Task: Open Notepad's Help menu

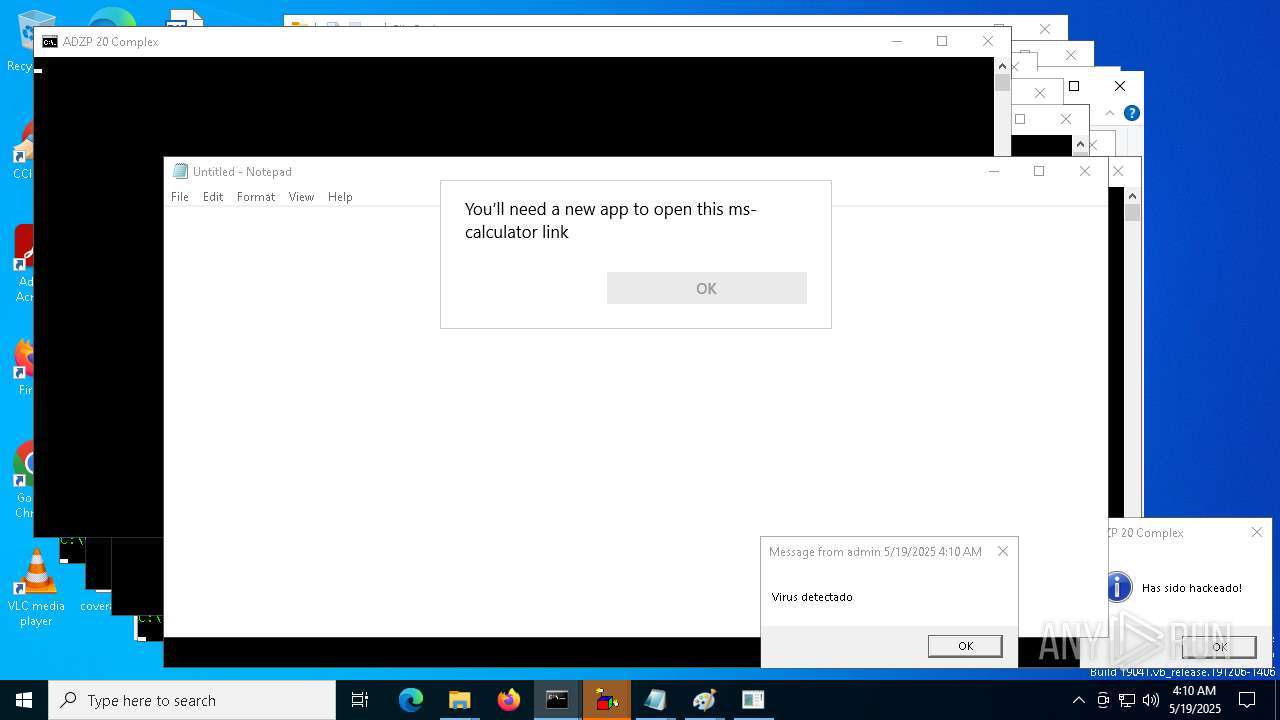Action: click(340, 197)
